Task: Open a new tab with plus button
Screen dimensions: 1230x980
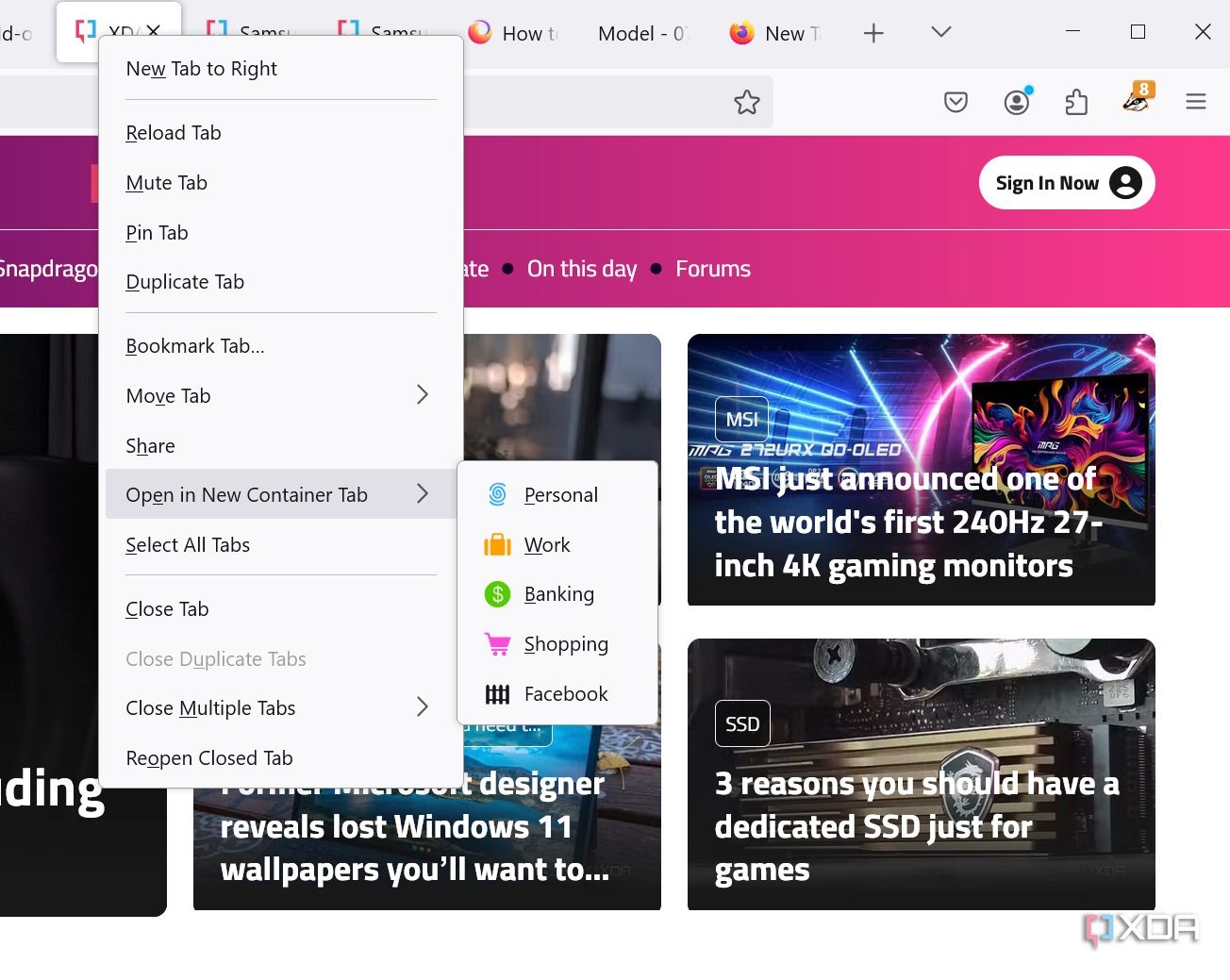Action: tap(873, 33)
